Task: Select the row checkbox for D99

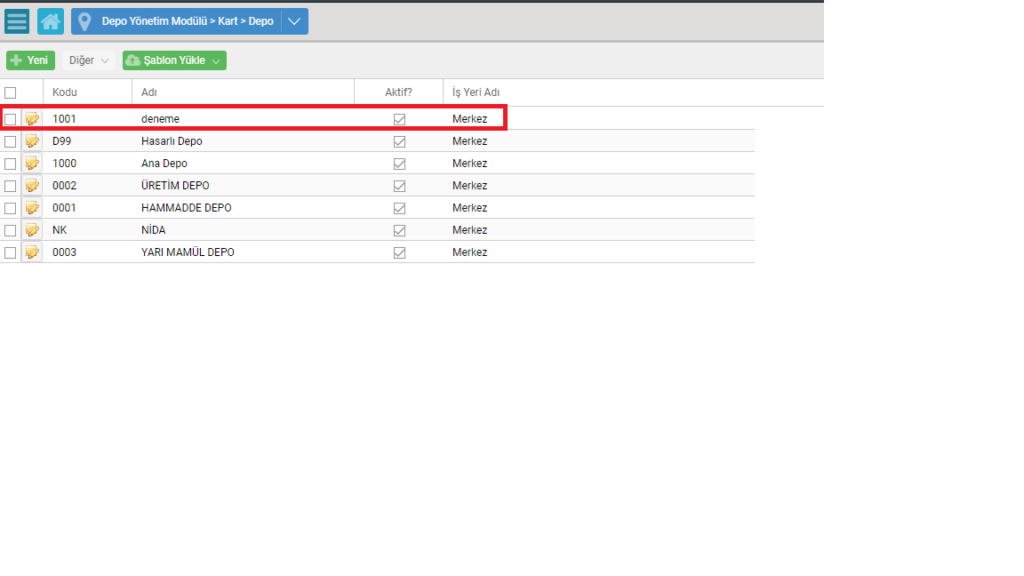Action: tap(10, 142)
